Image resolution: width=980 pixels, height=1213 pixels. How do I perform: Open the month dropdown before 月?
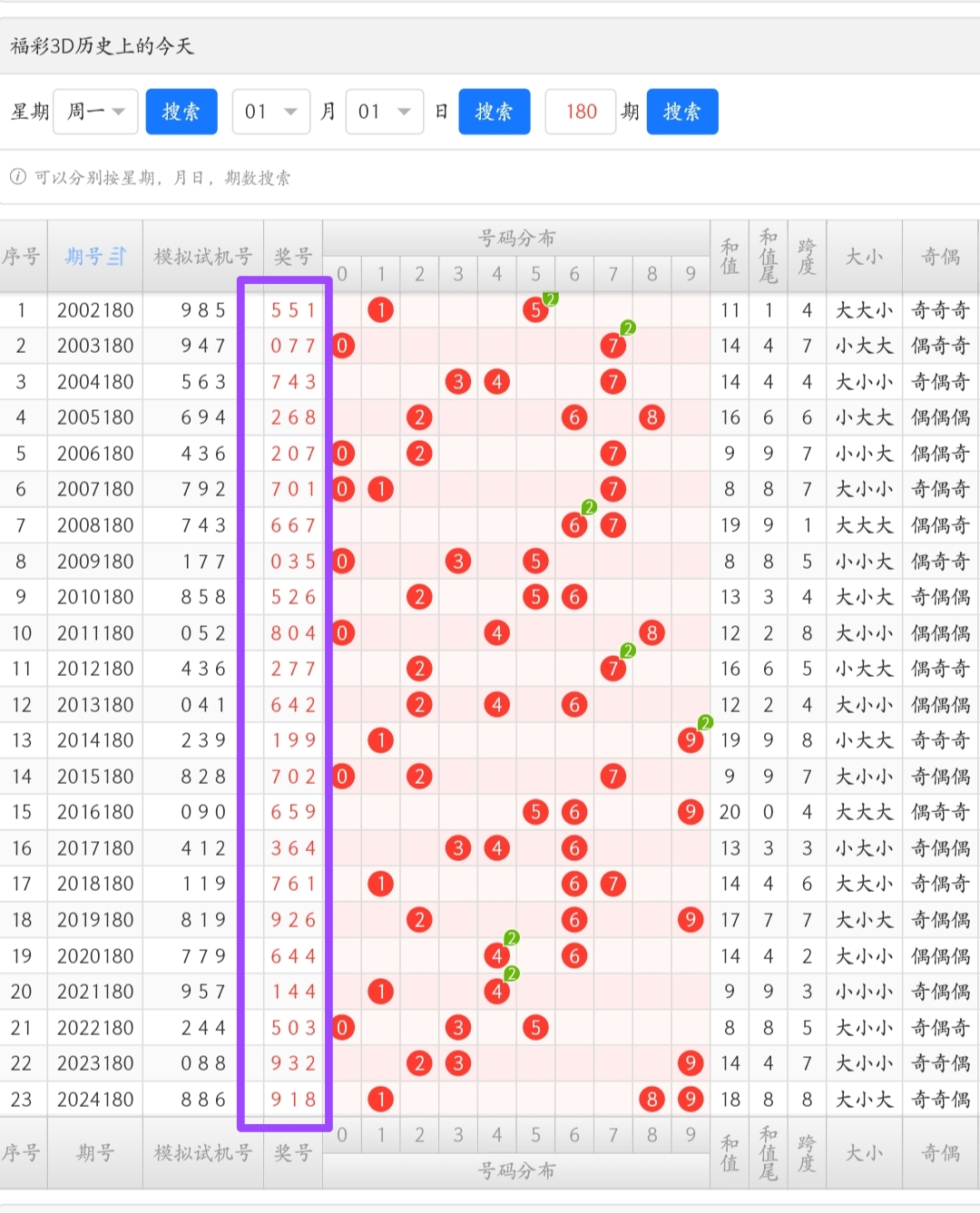pos(271,112)
